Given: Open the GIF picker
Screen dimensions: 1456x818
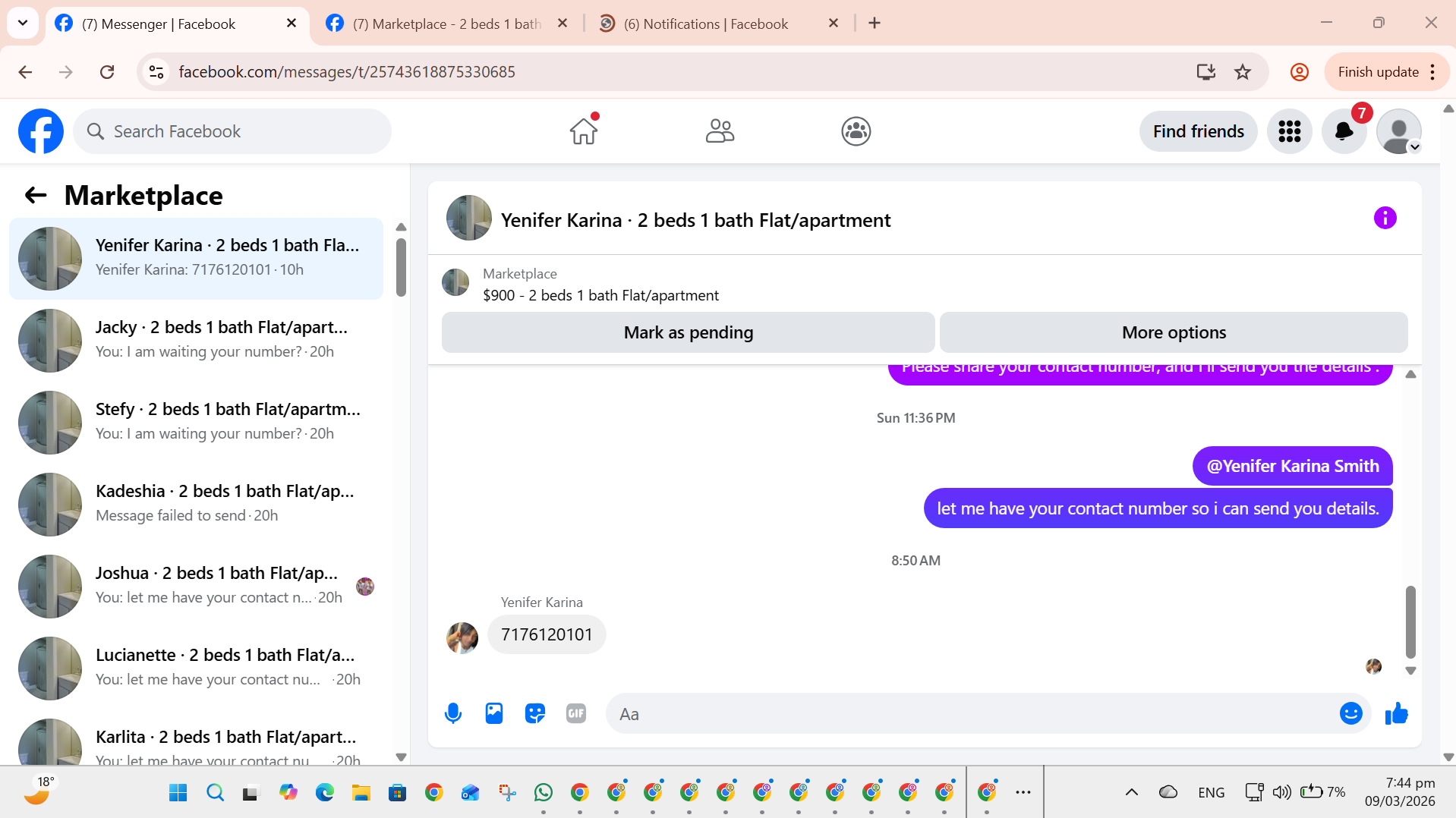Looking at the screenshot, I should [576, 713].
